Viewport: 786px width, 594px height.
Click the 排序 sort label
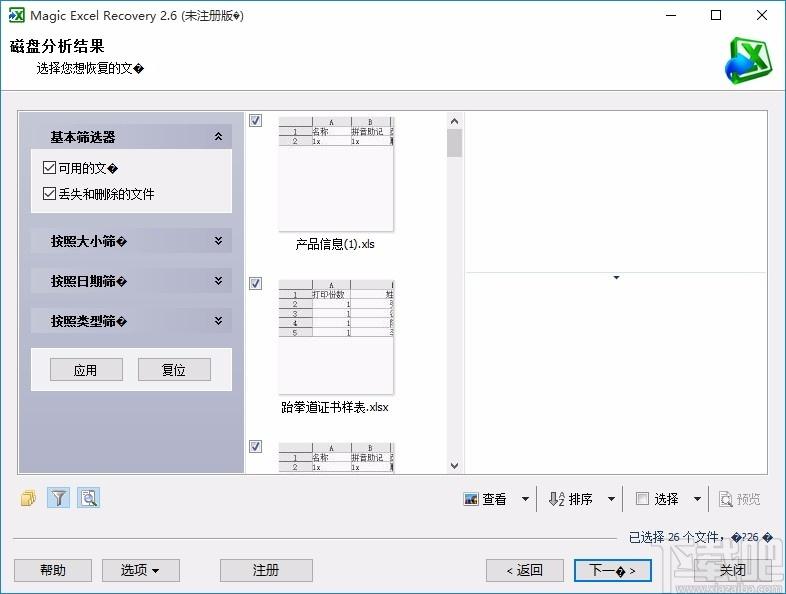point(580,499)
